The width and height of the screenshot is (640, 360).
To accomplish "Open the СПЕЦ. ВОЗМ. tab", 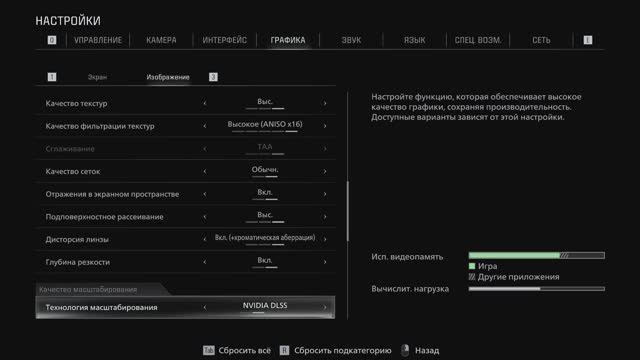I will pos(478,40).
